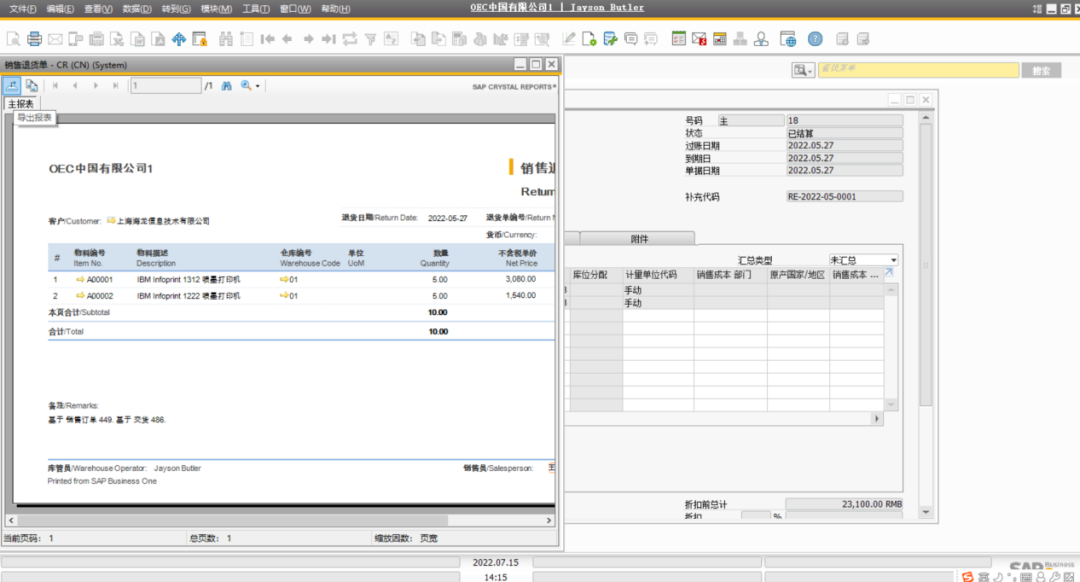This screenshot has width=1080, height=582.
Task: Click the Crystal viewer find text binoculars
Action: 227,85
